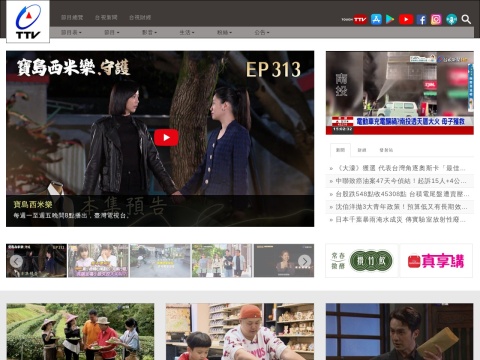Select the 新聞 tab in the news panel

[x=340, y=150]
